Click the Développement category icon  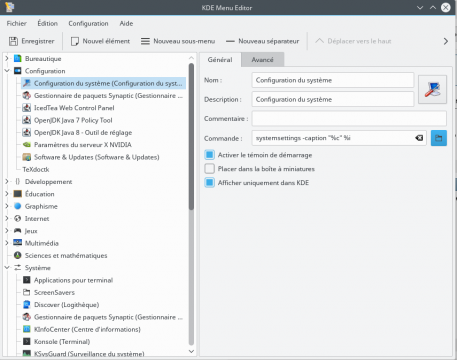pos(18,182)
